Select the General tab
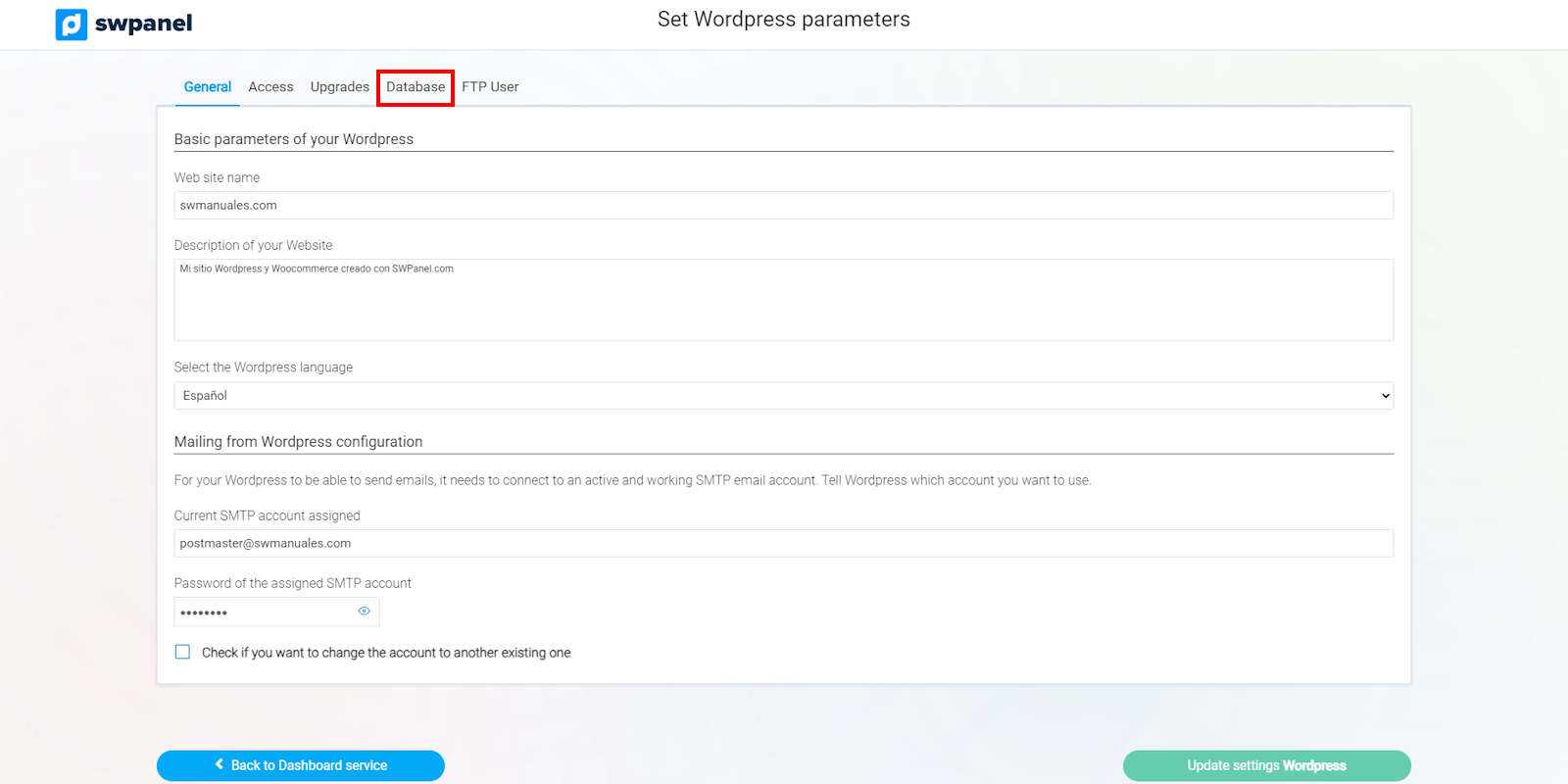The height and width of the screenshot is (784, 1568). (208, 87)
